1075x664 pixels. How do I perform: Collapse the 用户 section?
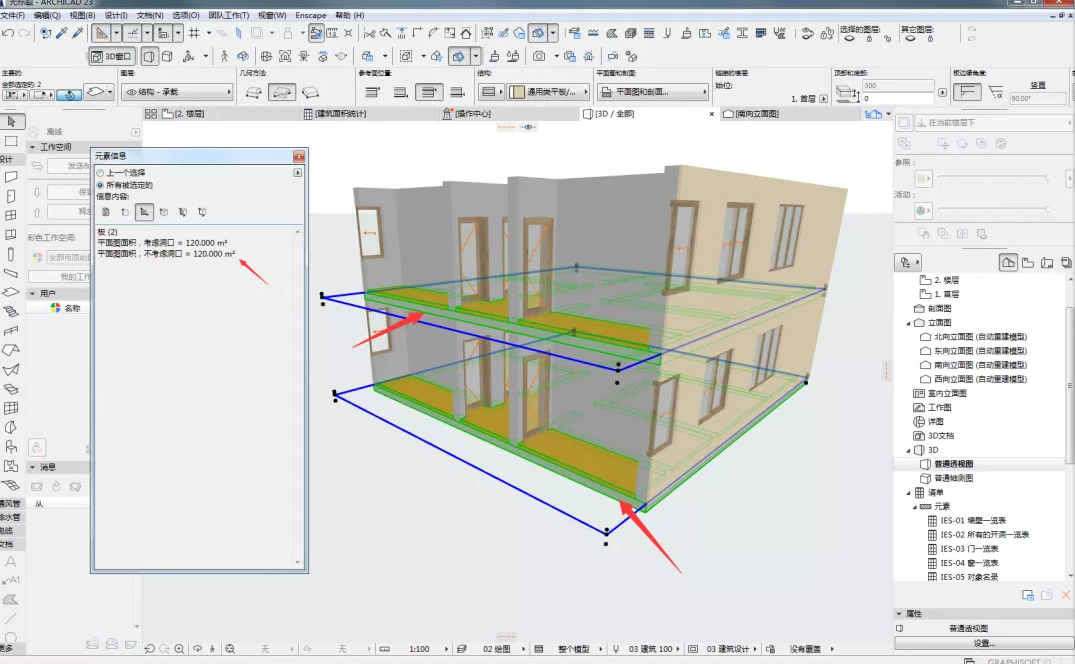32,293
